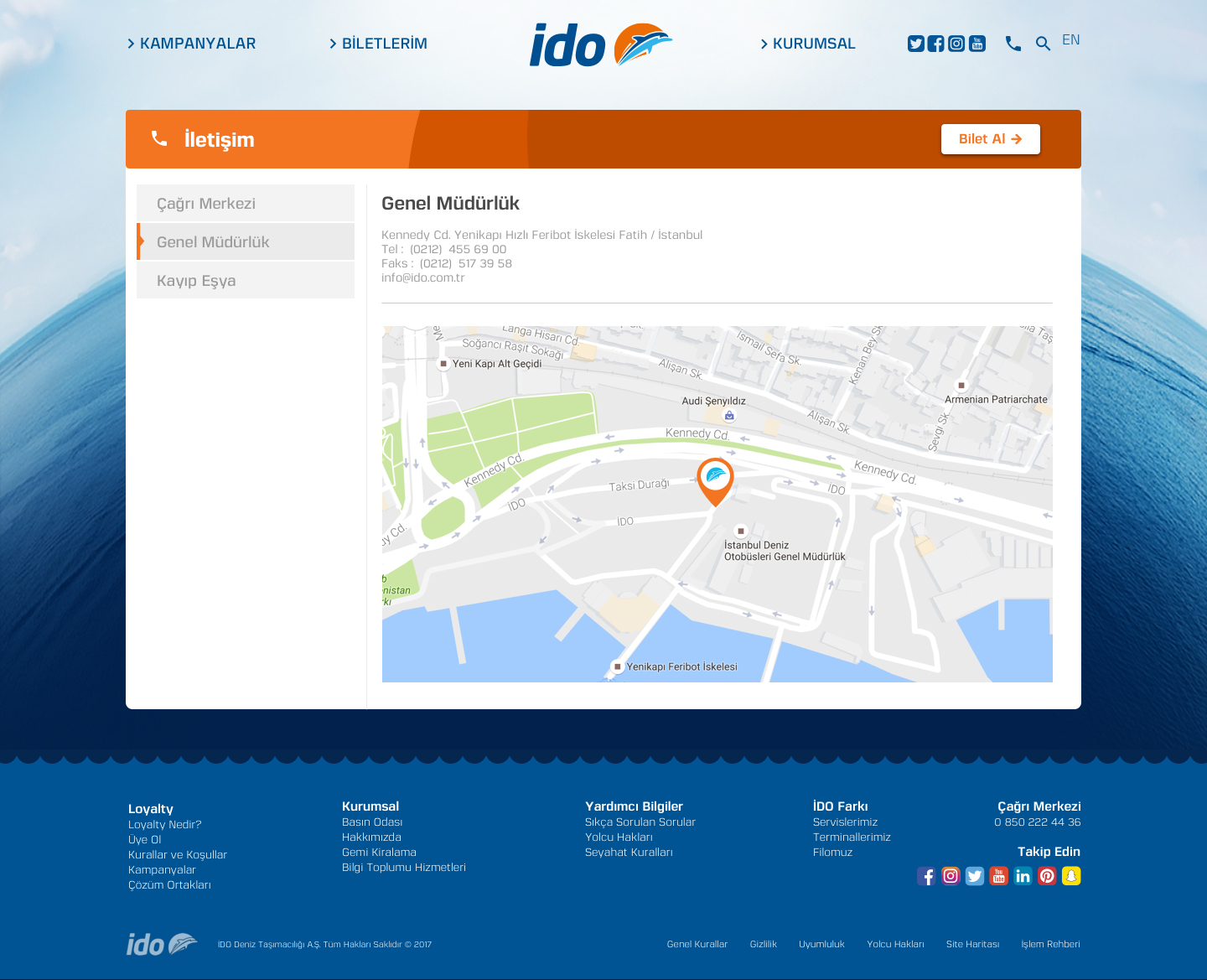
Task: Click the info@ido.com.tr email address
Action: 423,277
